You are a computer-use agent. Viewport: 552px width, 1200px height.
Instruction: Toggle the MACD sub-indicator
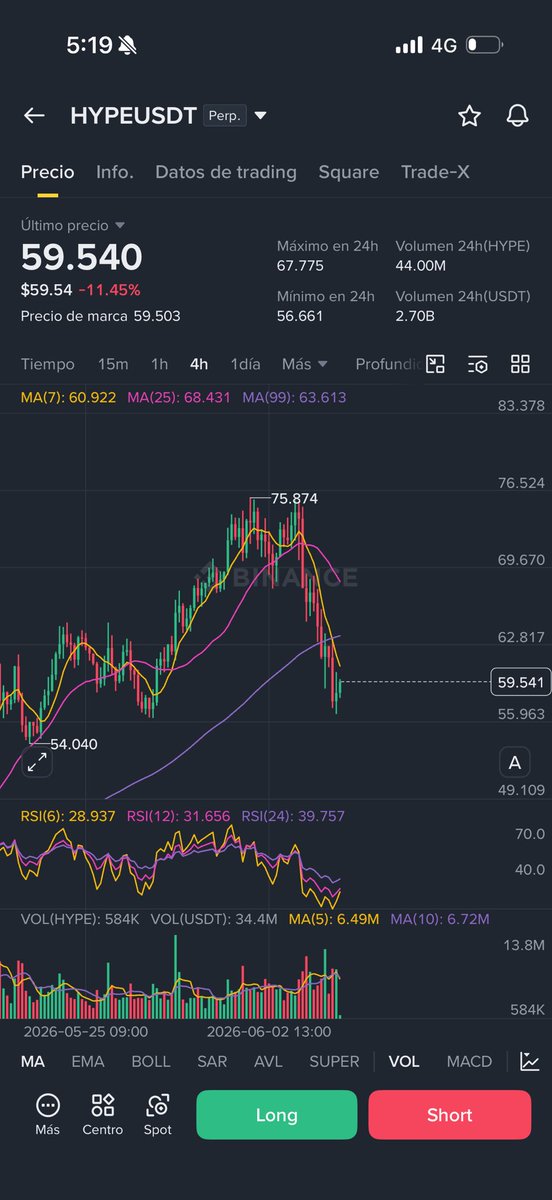click(469, 1062)
